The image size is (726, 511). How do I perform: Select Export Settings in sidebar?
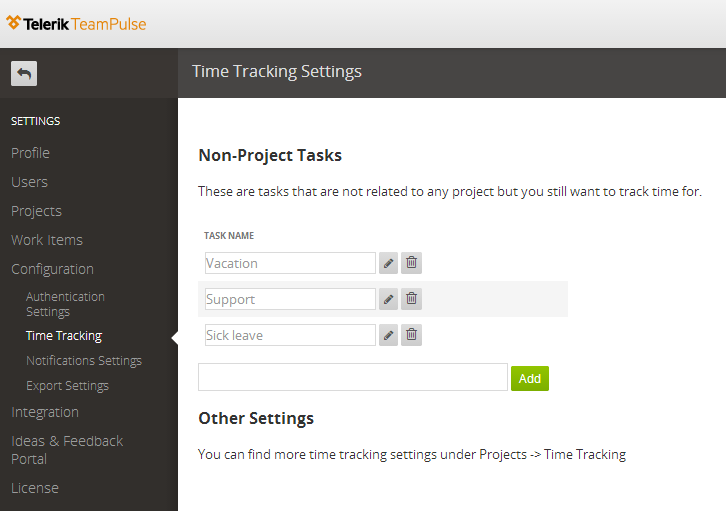pos(68,386)
